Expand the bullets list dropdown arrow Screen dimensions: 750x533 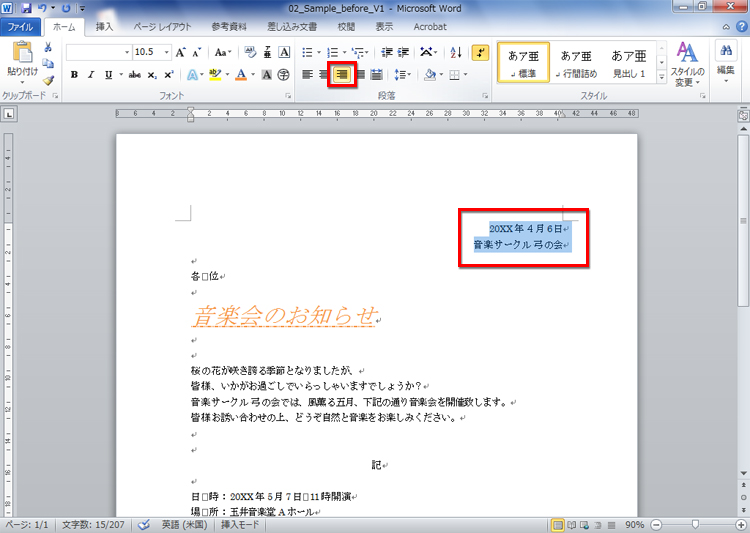tap(319, 52)
